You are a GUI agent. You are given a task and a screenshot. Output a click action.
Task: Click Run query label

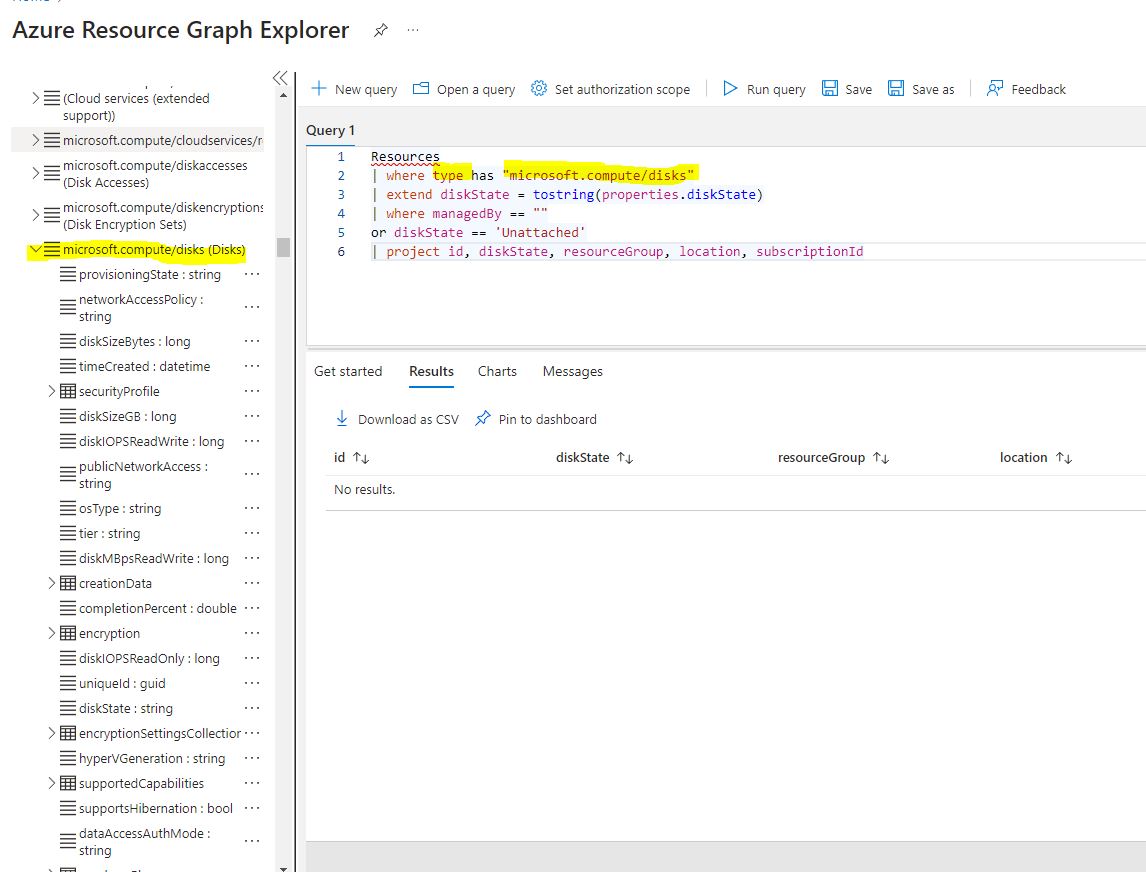tap(776, 89)
